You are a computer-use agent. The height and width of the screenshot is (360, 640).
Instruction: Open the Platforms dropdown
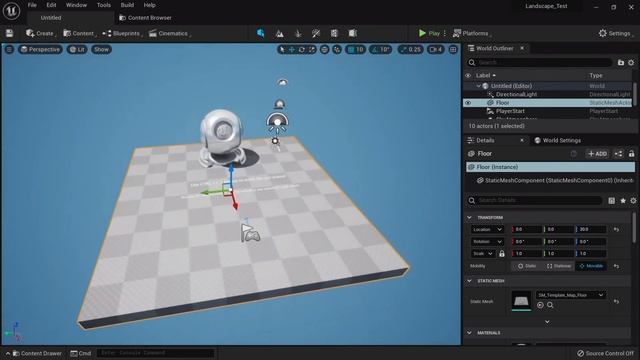pyautogui.click(x=472, y=33)
